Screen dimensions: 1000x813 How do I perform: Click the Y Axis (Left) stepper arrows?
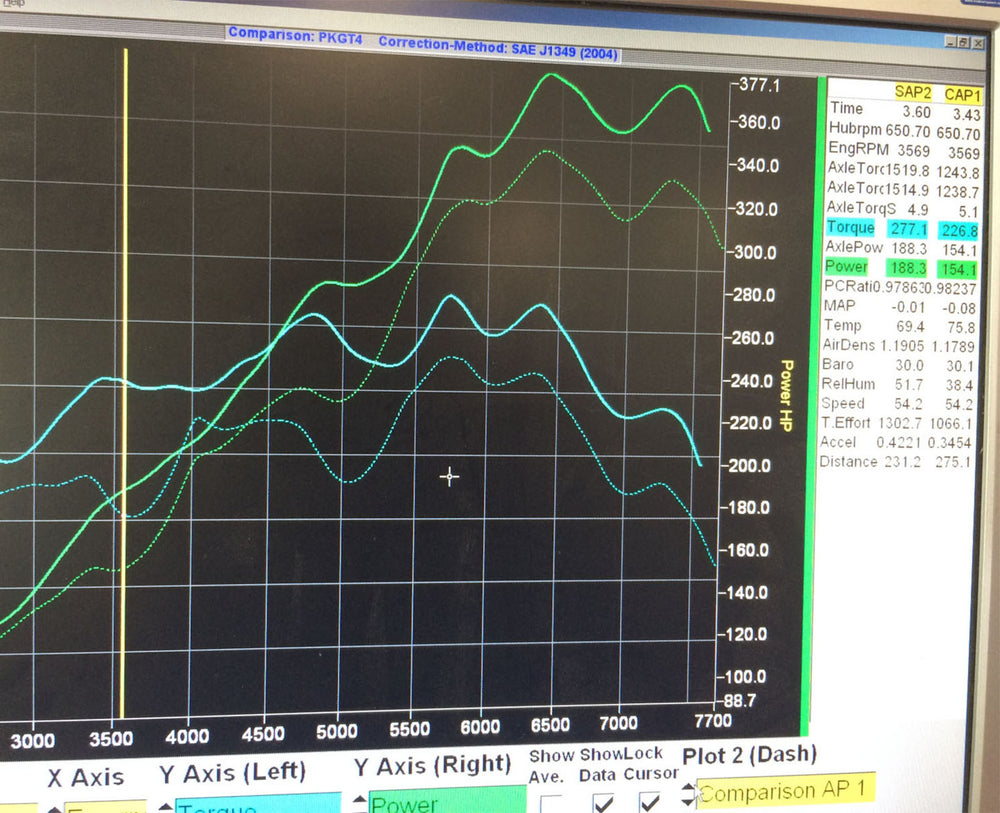tap(165, 805)
